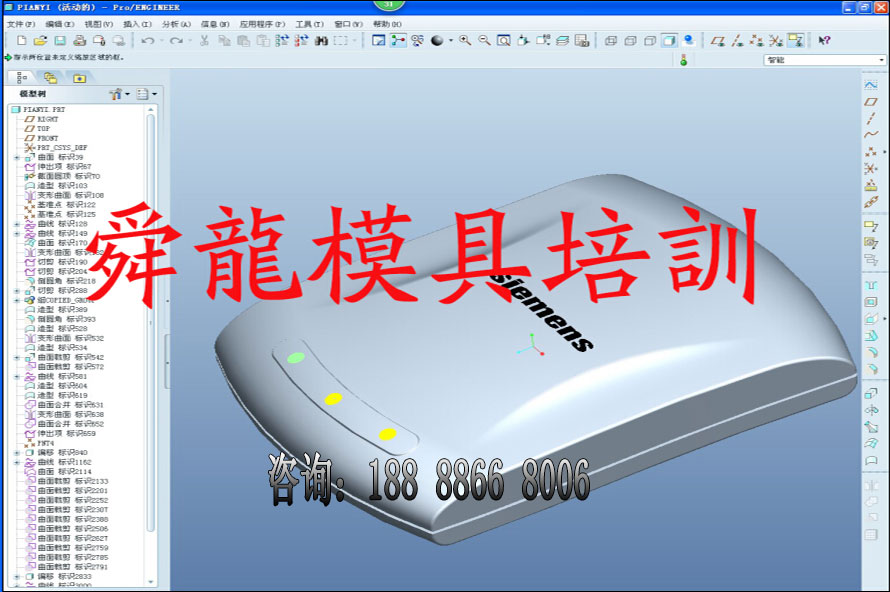Switch to the Folder Browser navigator tab
This screenshot has height=592, width=890.
click(x=50, y=78)
